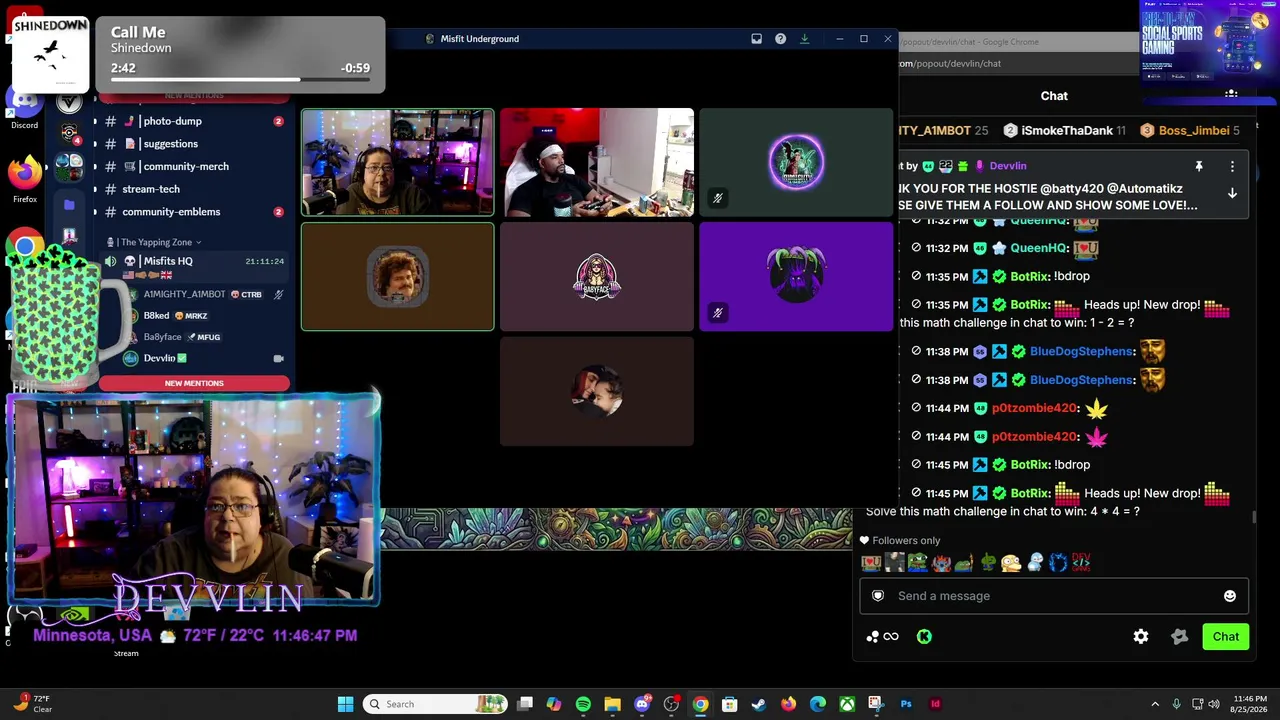Open Steam from the taskbar
The image size is (1280, 720).
(758, 704)
